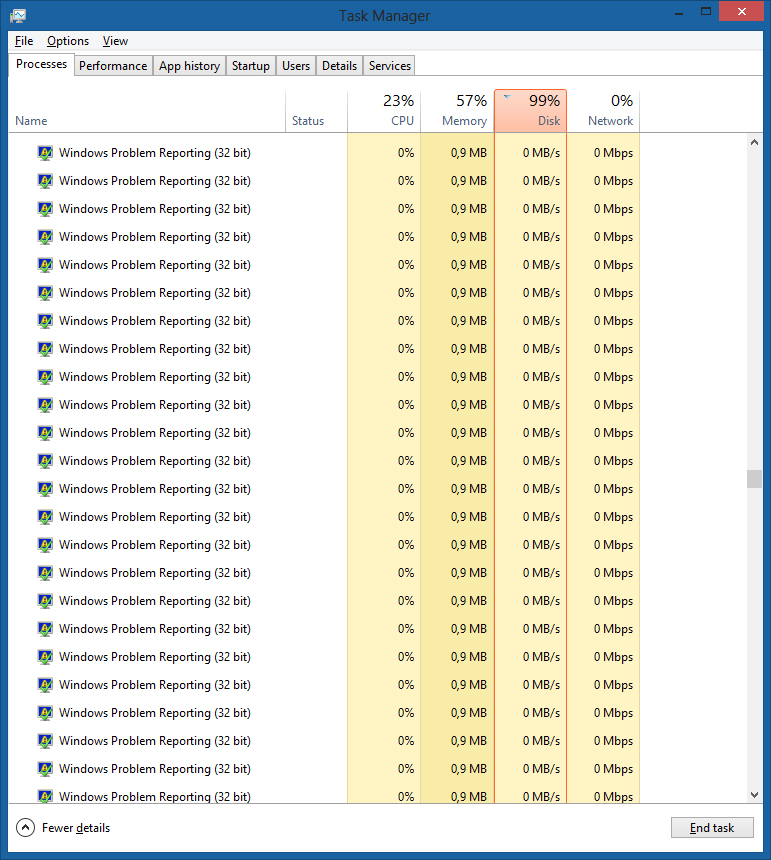The width and height of the screenshot is (771, 860).
Task: Click the scrollbar down arrow
Action: 755,795
